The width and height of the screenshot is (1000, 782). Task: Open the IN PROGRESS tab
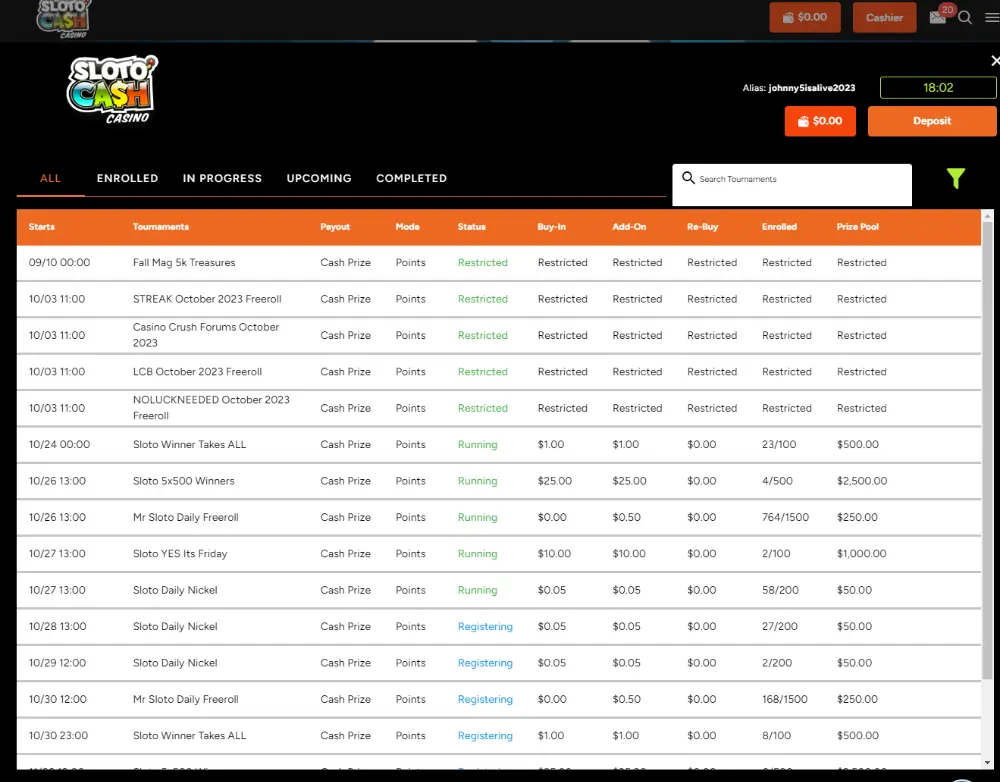click(222, 179)
